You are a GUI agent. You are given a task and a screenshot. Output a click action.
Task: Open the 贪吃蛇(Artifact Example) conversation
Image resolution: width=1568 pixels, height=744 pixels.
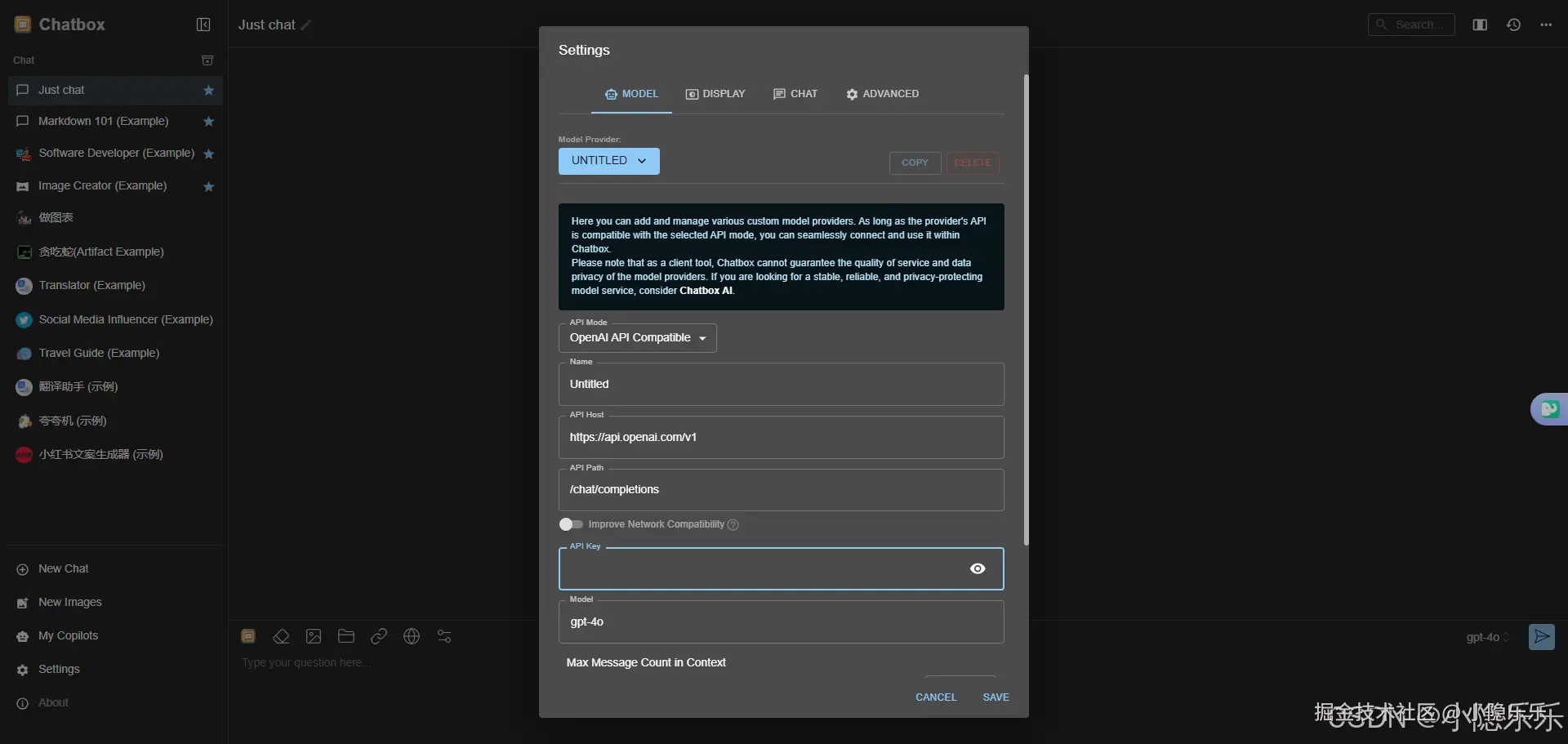point(115,252)
